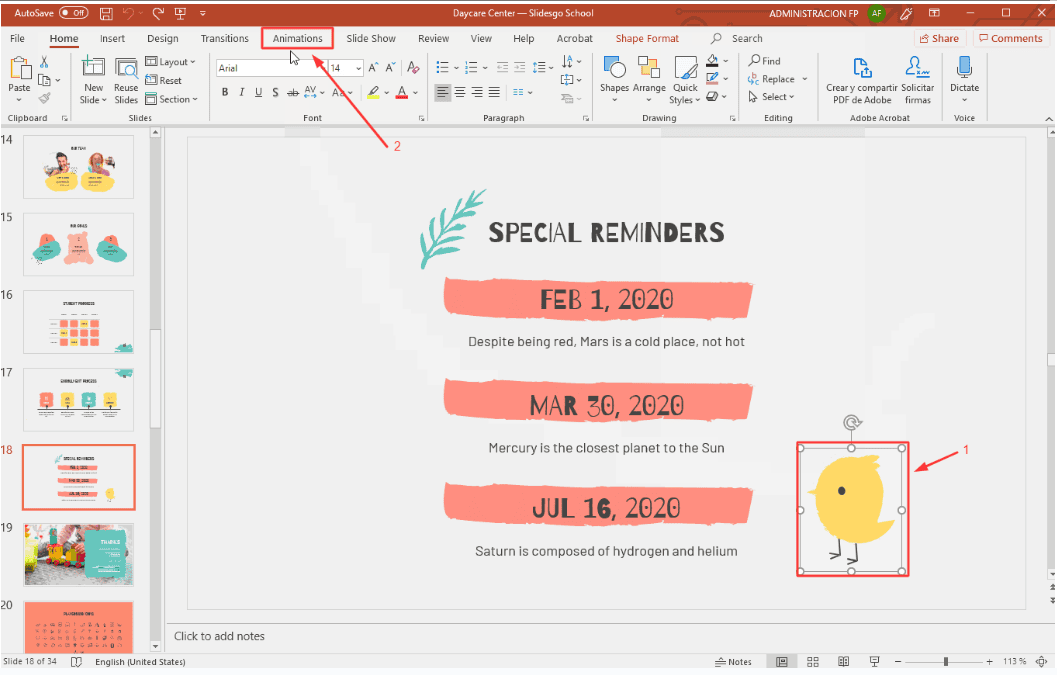The image size is (1057, 675).
Task: Select slide 19 thumbnail
Action: coord(79,554)
